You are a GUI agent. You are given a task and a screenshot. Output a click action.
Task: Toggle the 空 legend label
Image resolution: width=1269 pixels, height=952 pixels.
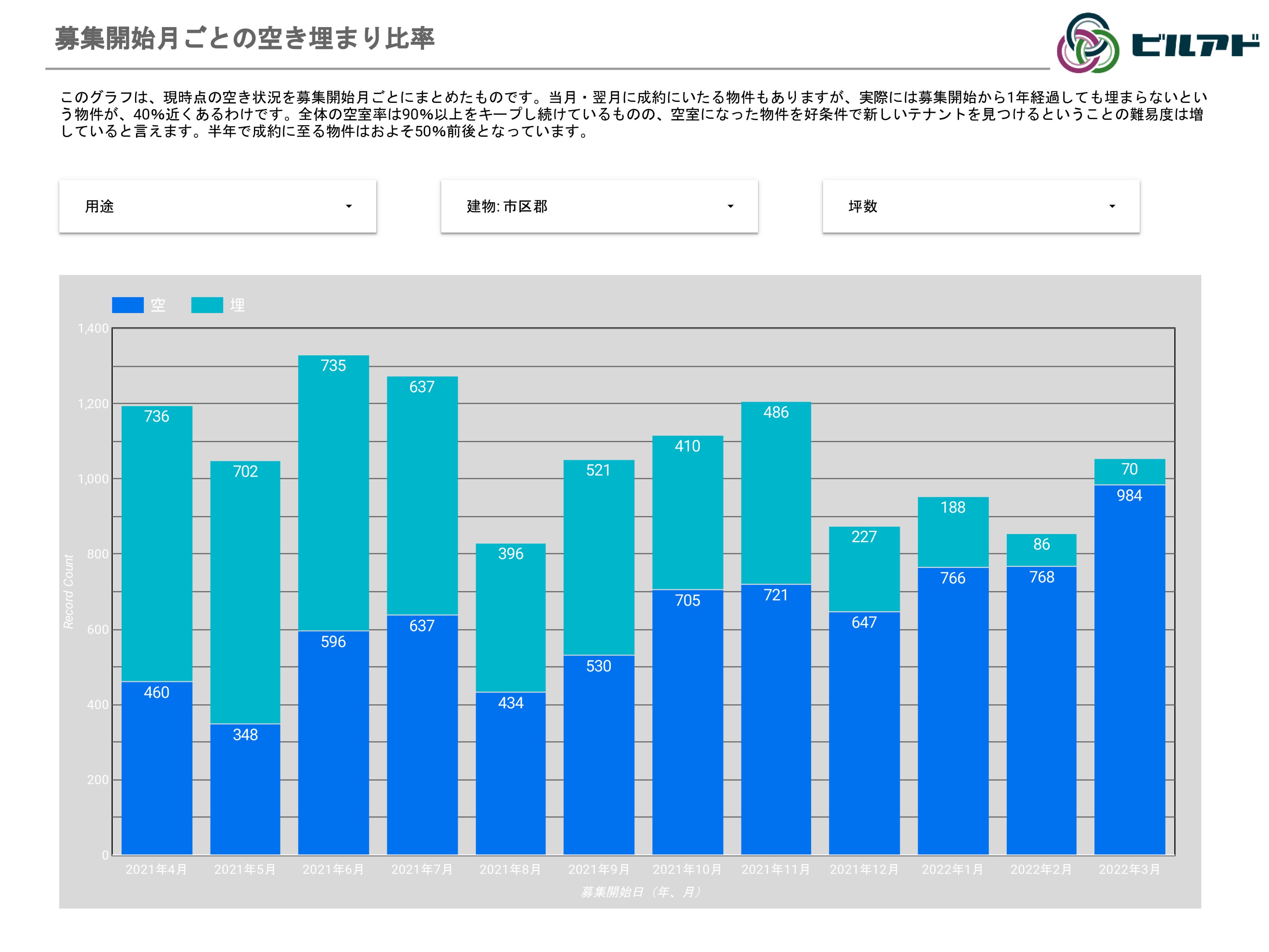[158, 305]
